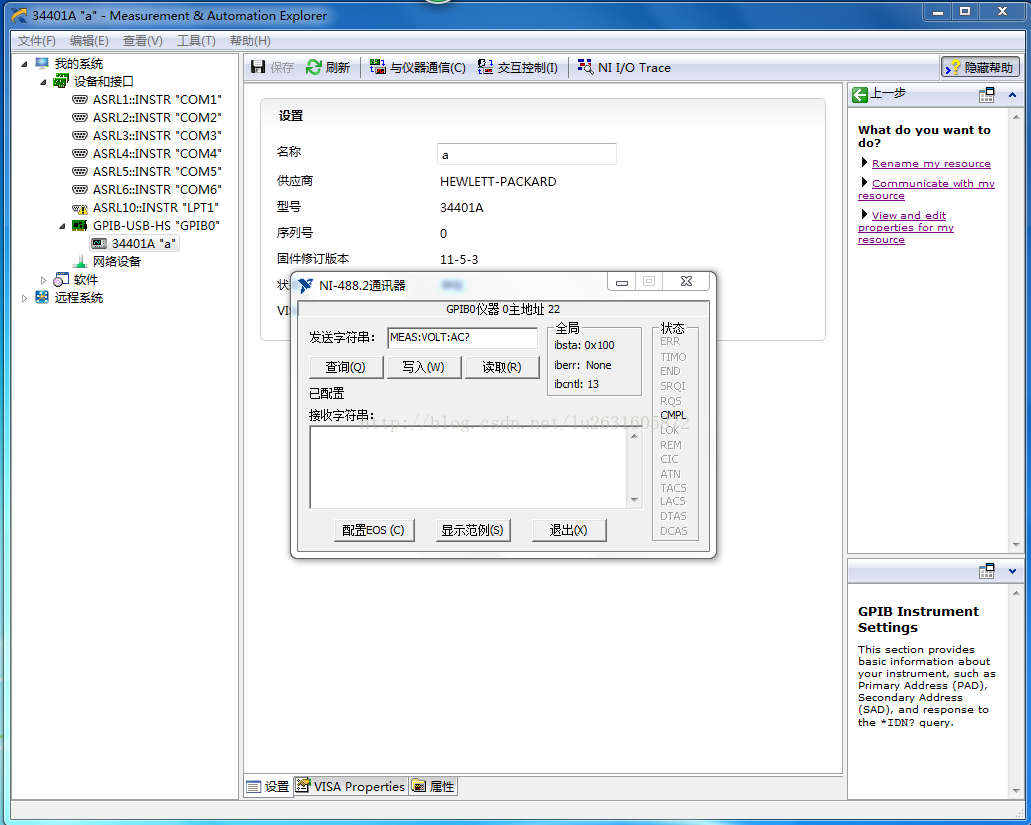Click the 发送字符串 send string field
Image resolution: width=1031 pixels, height=825 pixels.
(x=462, y=338)
